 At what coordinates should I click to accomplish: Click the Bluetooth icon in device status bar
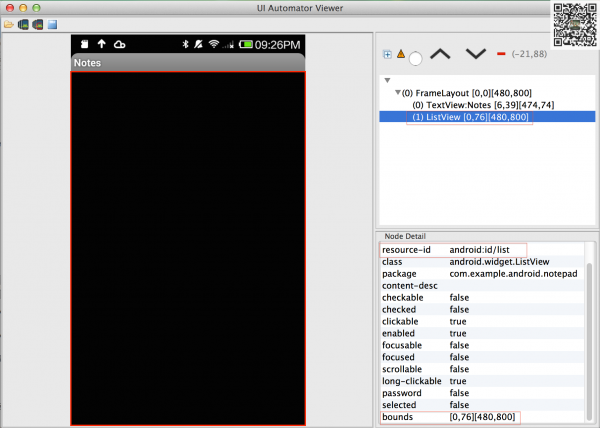pyautogui.click(x=185, y=44)
